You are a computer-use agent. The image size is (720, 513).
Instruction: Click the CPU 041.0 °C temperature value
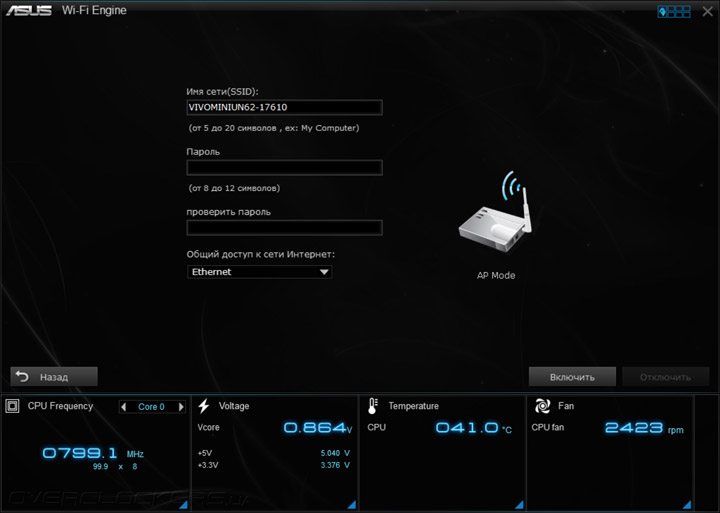(x=473, y=428)
